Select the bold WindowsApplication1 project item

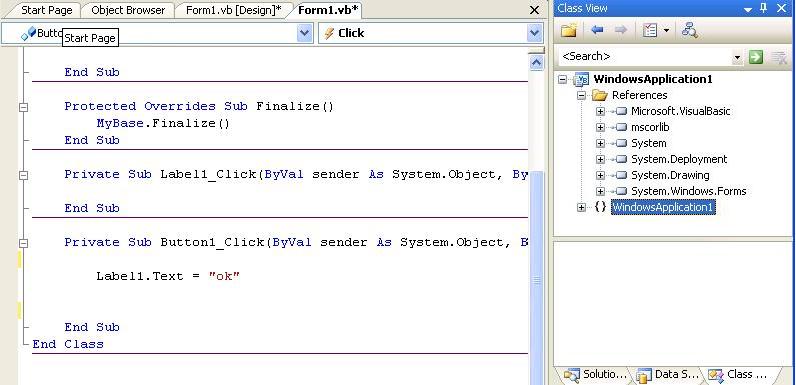click(653, 79)
